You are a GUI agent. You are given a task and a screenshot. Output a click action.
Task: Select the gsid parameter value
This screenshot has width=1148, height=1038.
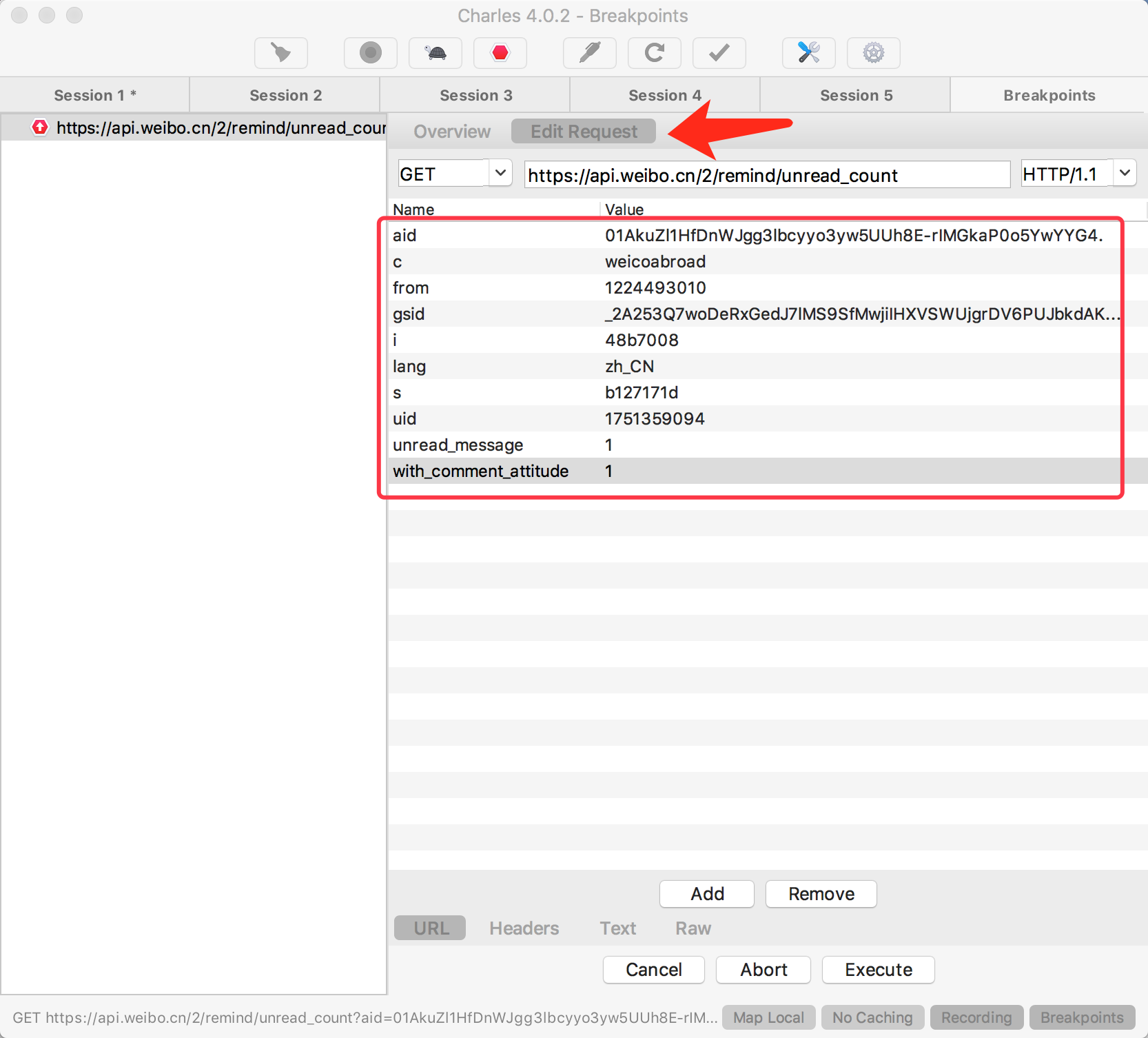click(x=862, y=314)
